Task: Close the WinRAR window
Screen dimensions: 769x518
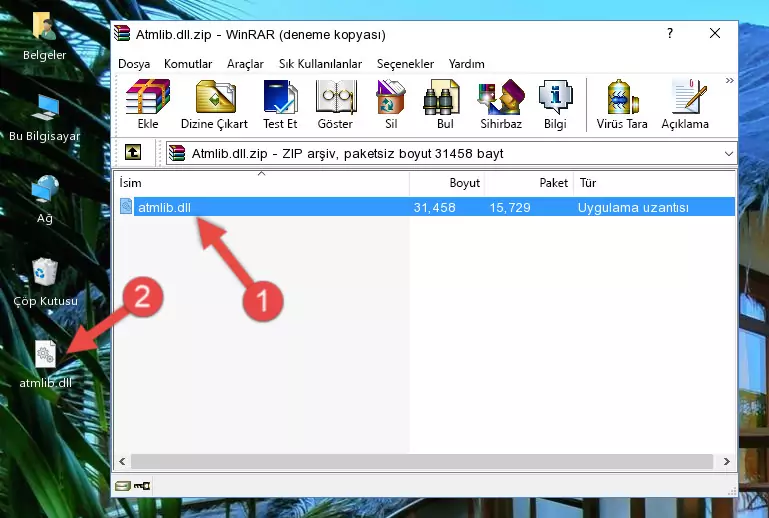Action: [715, 33]
